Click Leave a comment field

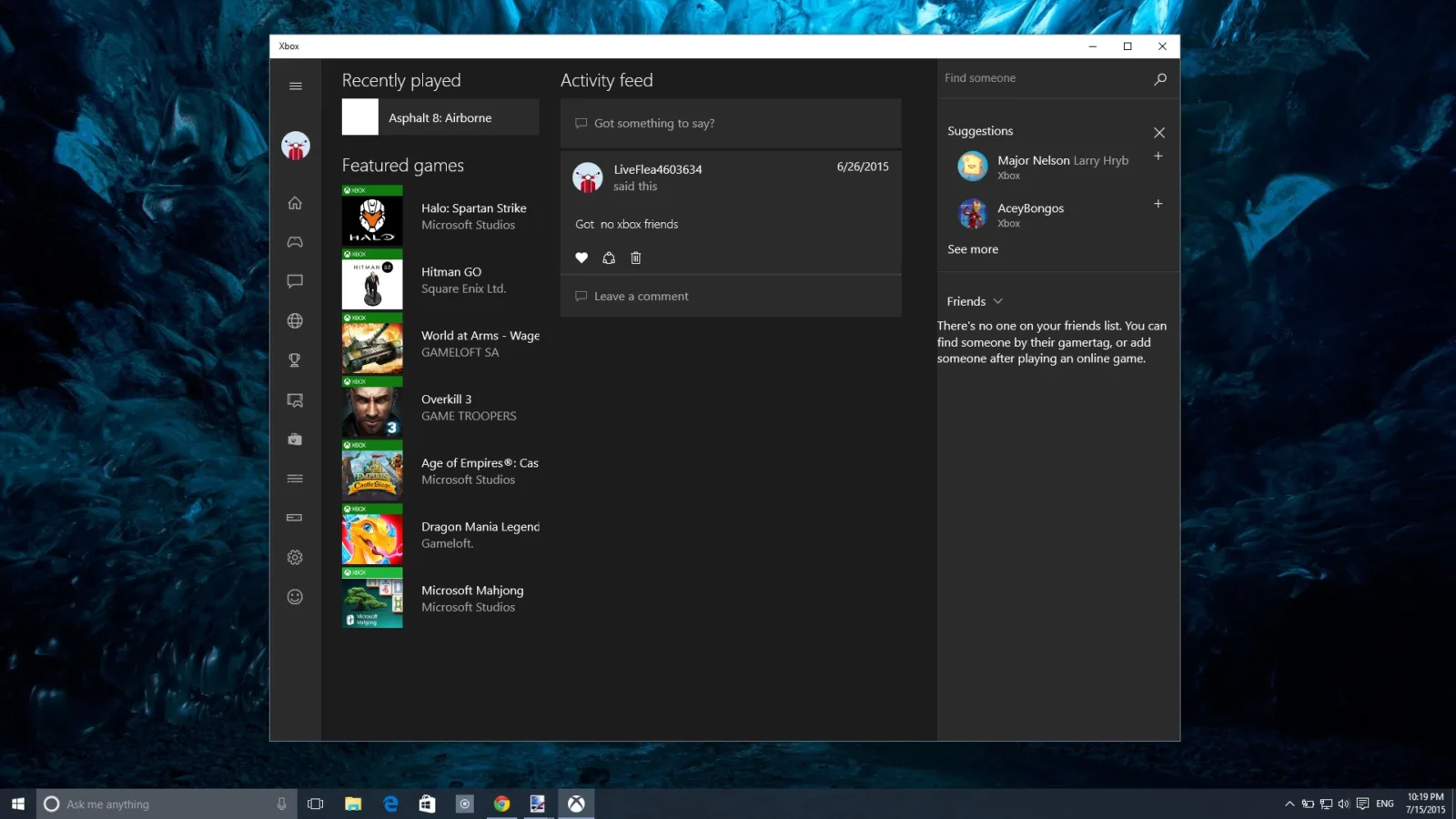point(731,297)
